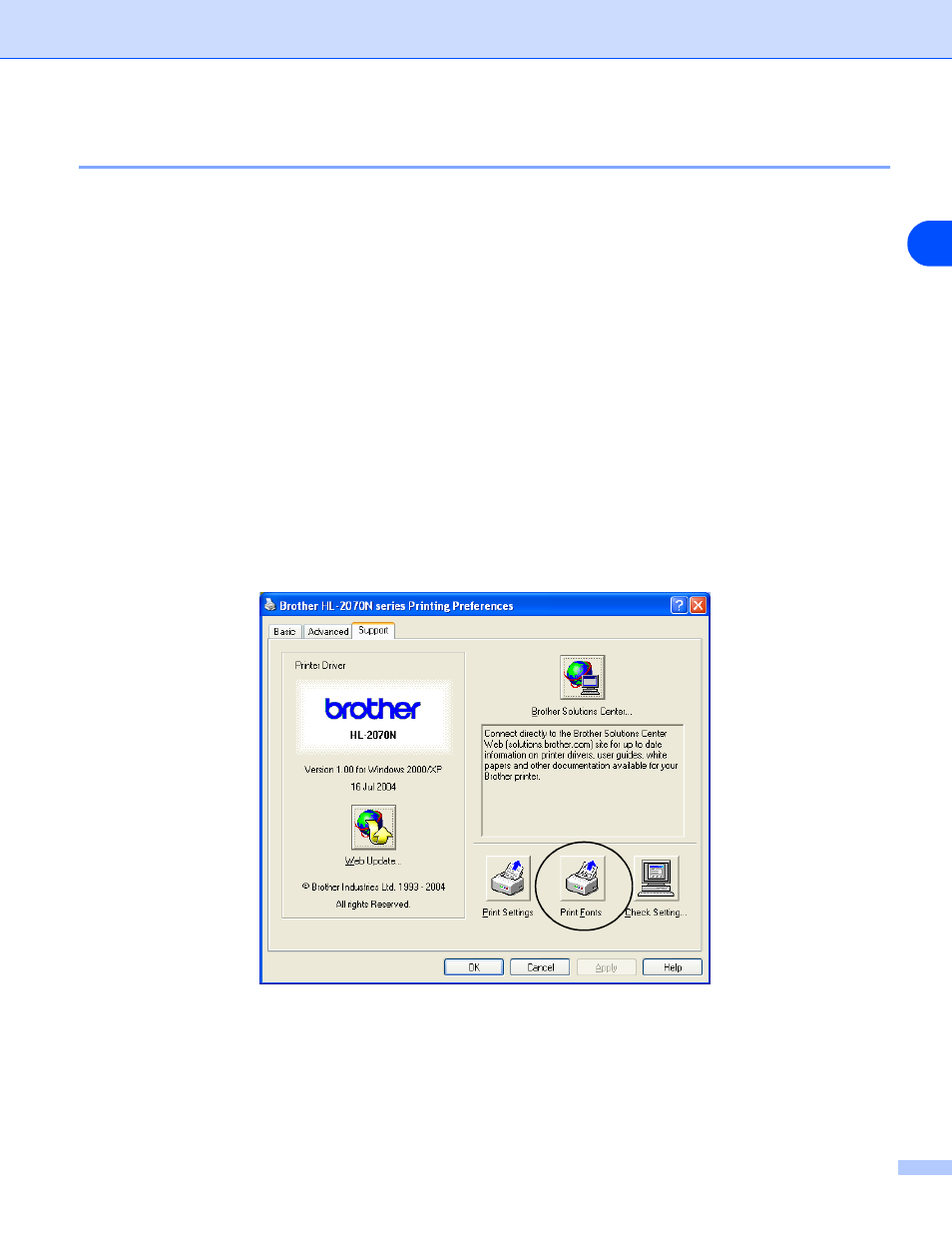The image size is (952, 1233).
Task: Click the brother logo image
Action: coord(373,709)
